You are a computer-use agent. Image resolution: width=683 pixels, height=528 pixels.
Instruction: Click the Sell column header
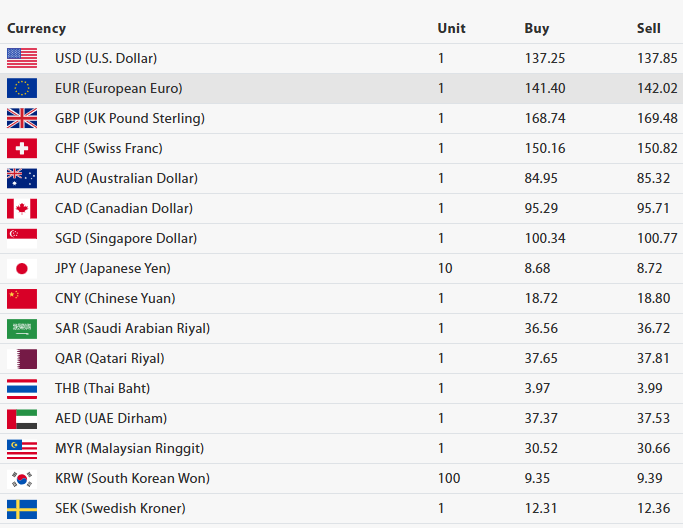point(649,28)
